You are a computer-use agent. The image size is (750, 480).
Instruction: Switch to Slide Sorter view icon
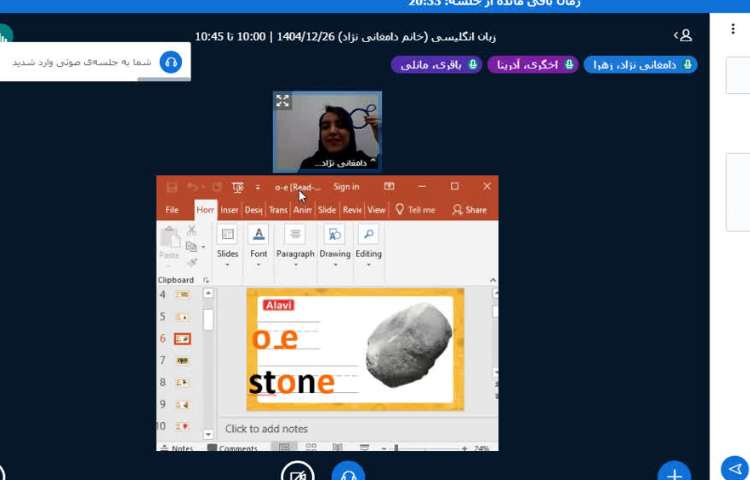coord(311,447)
